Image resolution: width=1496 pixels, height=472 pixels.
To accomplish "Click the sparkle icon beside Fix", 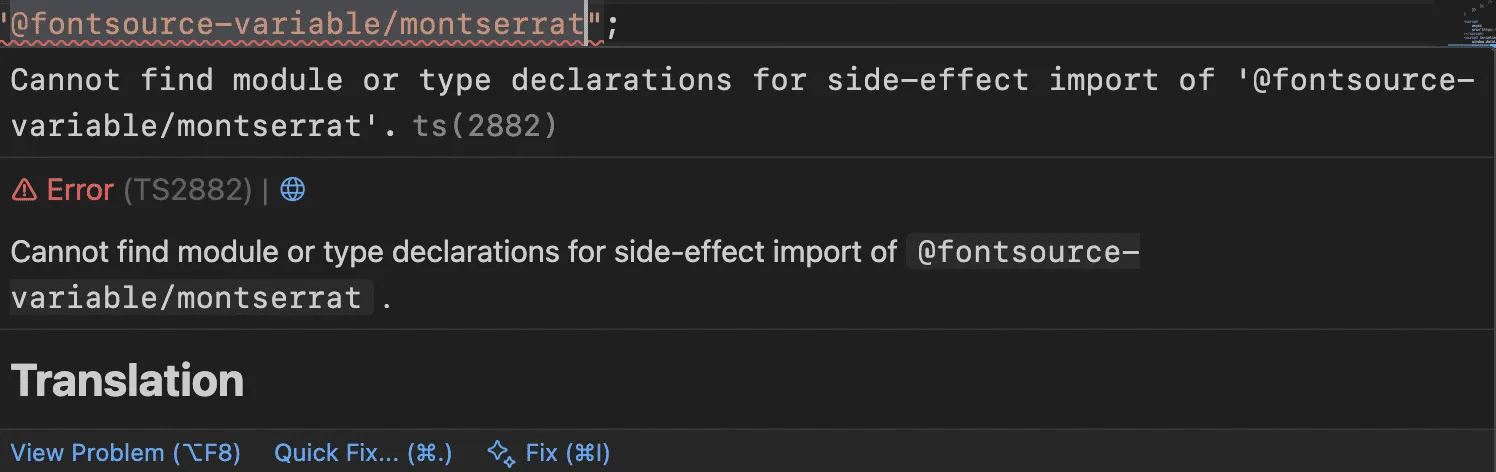I will (500, 453).
